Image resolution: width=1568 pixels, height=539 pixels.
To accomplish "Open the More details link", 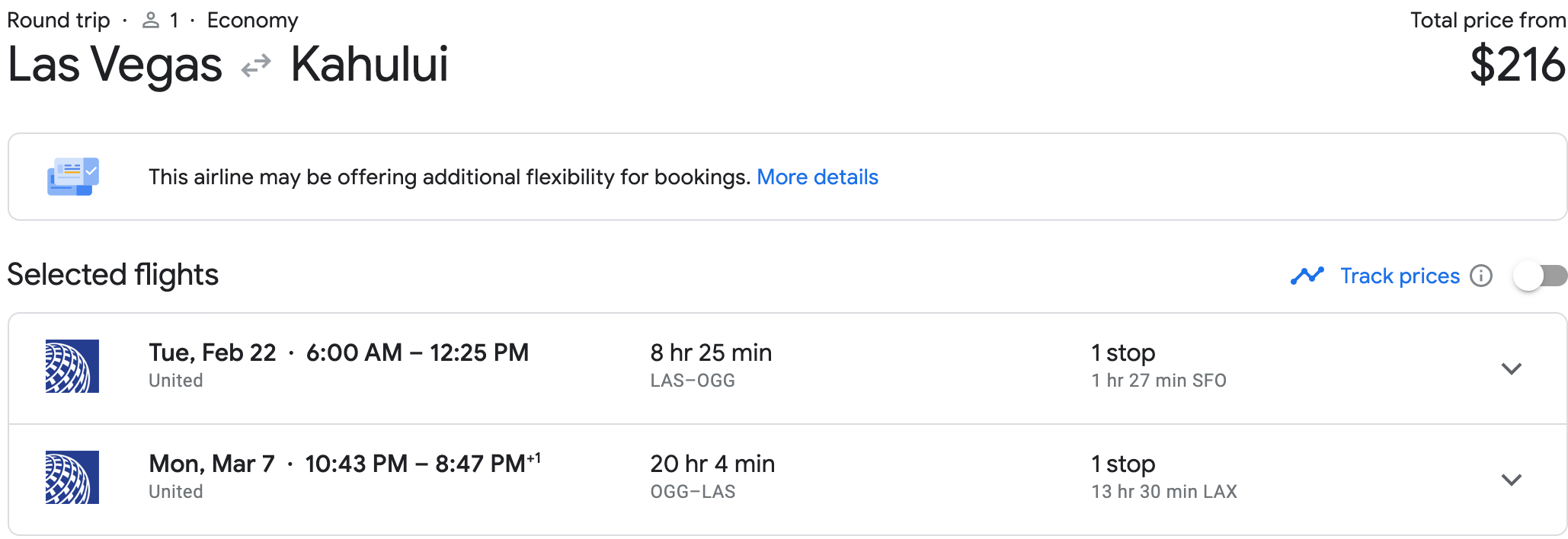I will point(818,177).
